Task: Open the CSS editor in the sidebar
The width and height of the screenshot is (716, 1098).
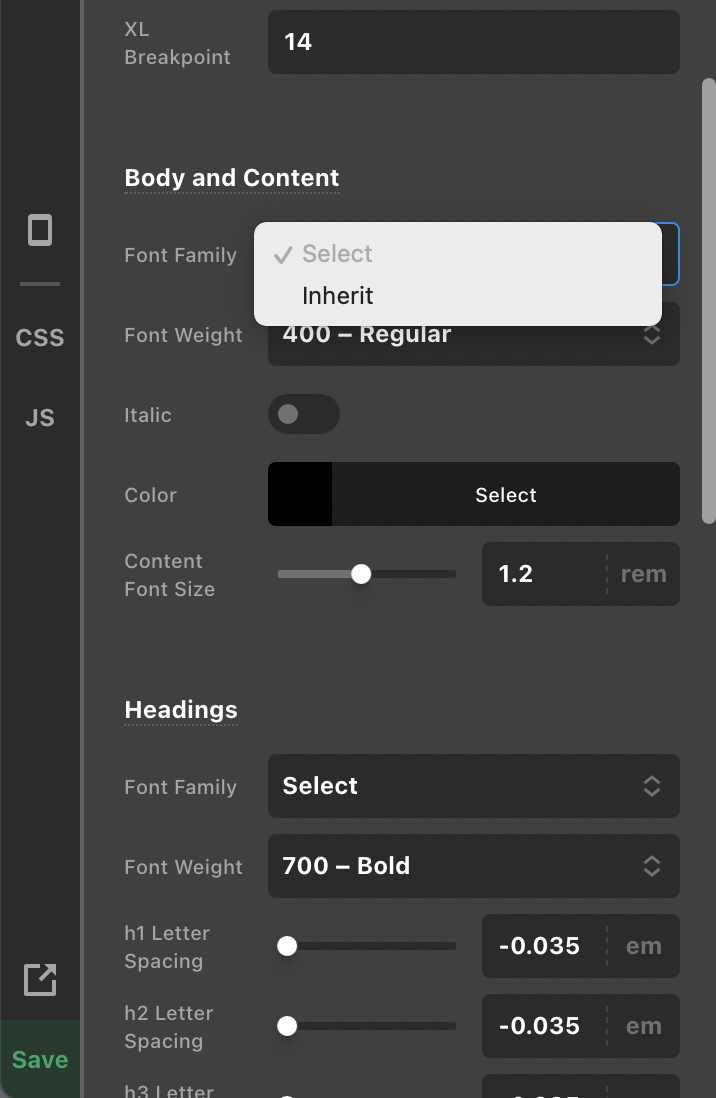Action: (x=40, y=338)
